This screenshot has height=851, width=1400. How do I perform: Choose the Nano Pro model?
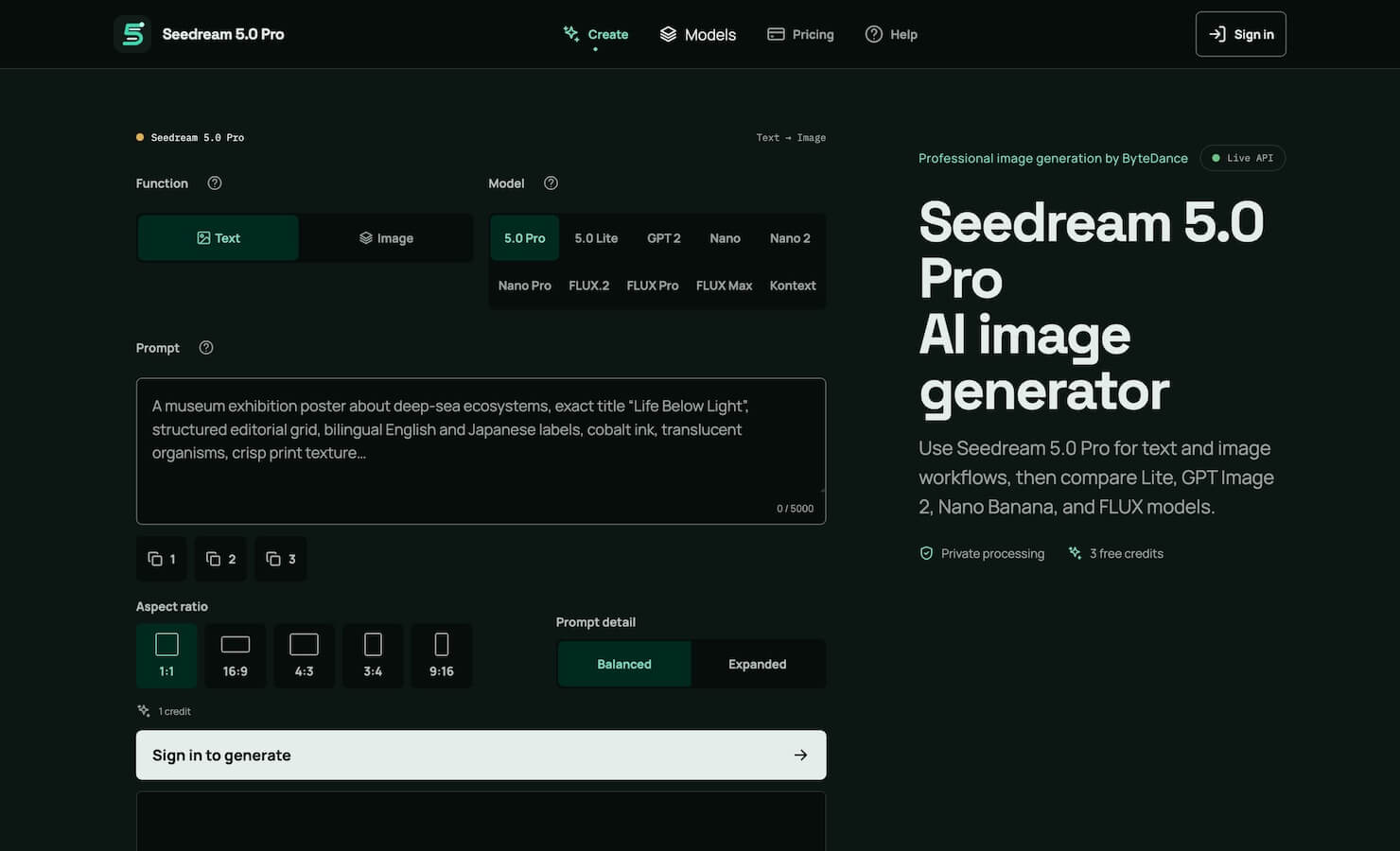point(524,286)
